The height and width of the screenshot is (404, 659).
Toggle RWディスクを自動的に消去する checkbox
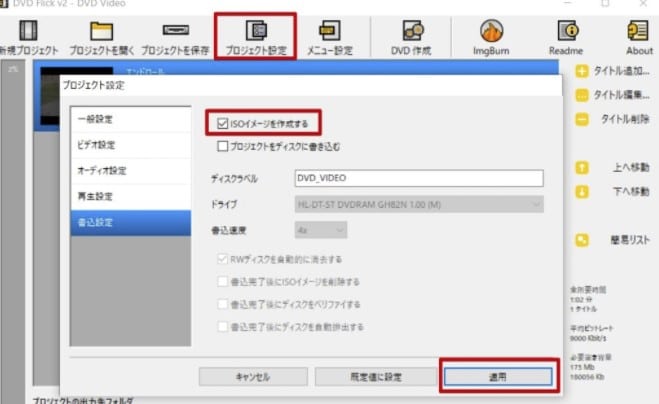coord(222,259)
